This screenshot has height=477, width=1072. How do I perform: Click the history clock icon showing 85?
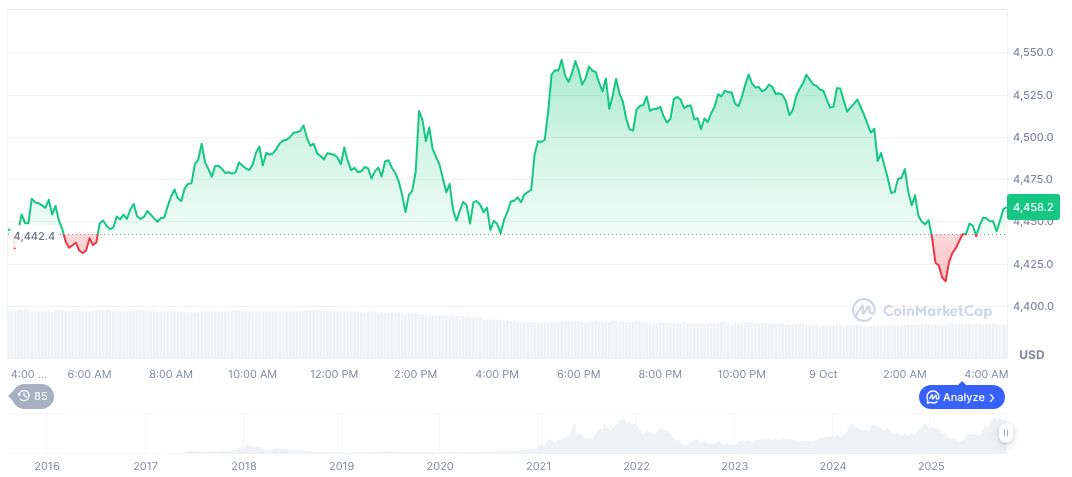click(x=24, y=396)
